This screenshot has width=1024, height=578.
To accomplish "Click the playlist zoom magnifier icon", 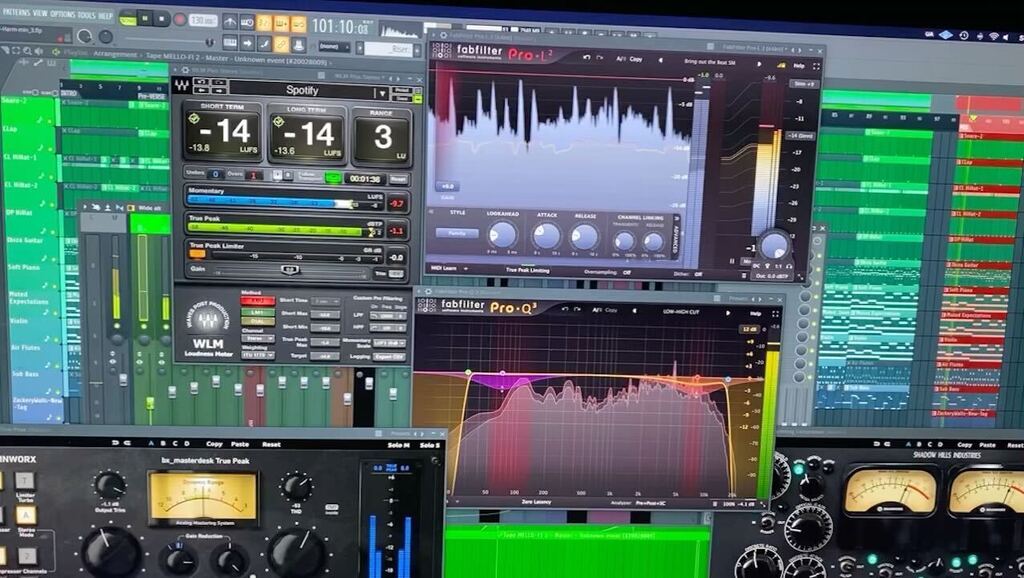I will (x=27, y=51).
